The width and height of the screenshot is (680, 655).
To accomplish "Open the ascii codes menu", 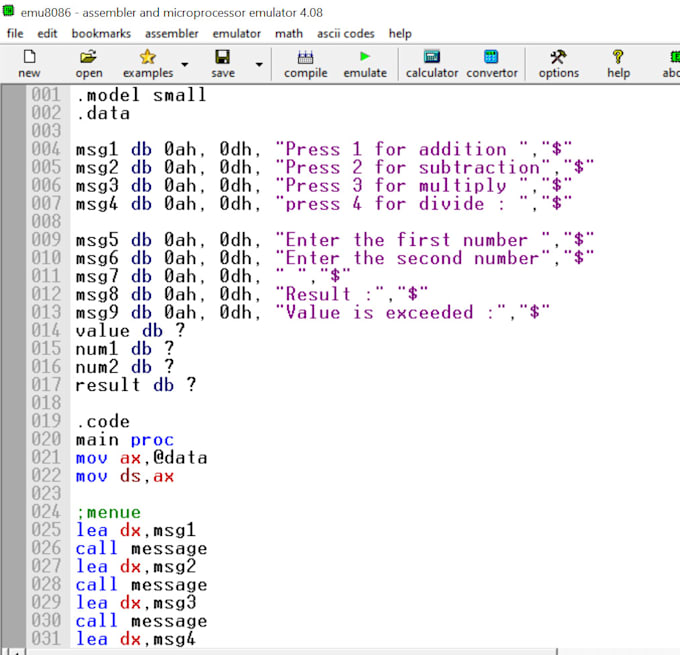I will tap(346, 33).
